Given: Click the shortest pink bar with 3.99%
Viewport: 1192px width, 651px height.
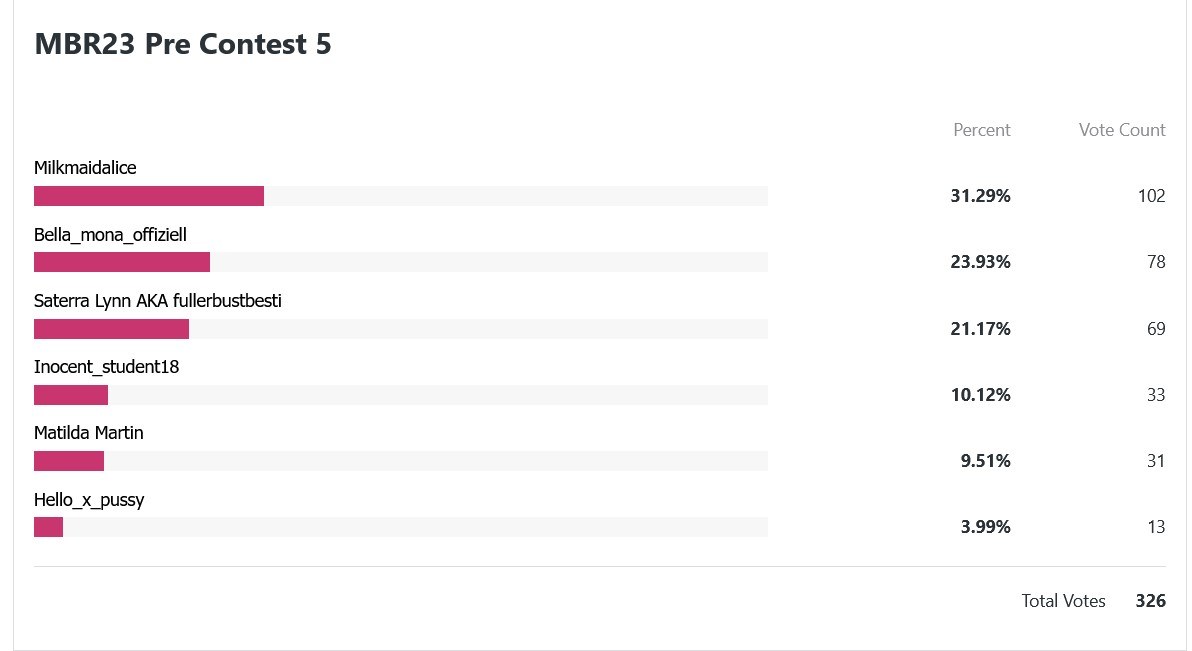Looking at the screenshot, I should coord(49,527).
